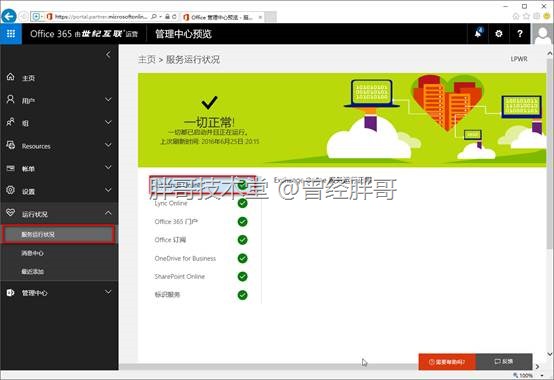Click the user profile avatar picture
The height and width of the screenshot is (380, 554).
[x=542, y=34]
